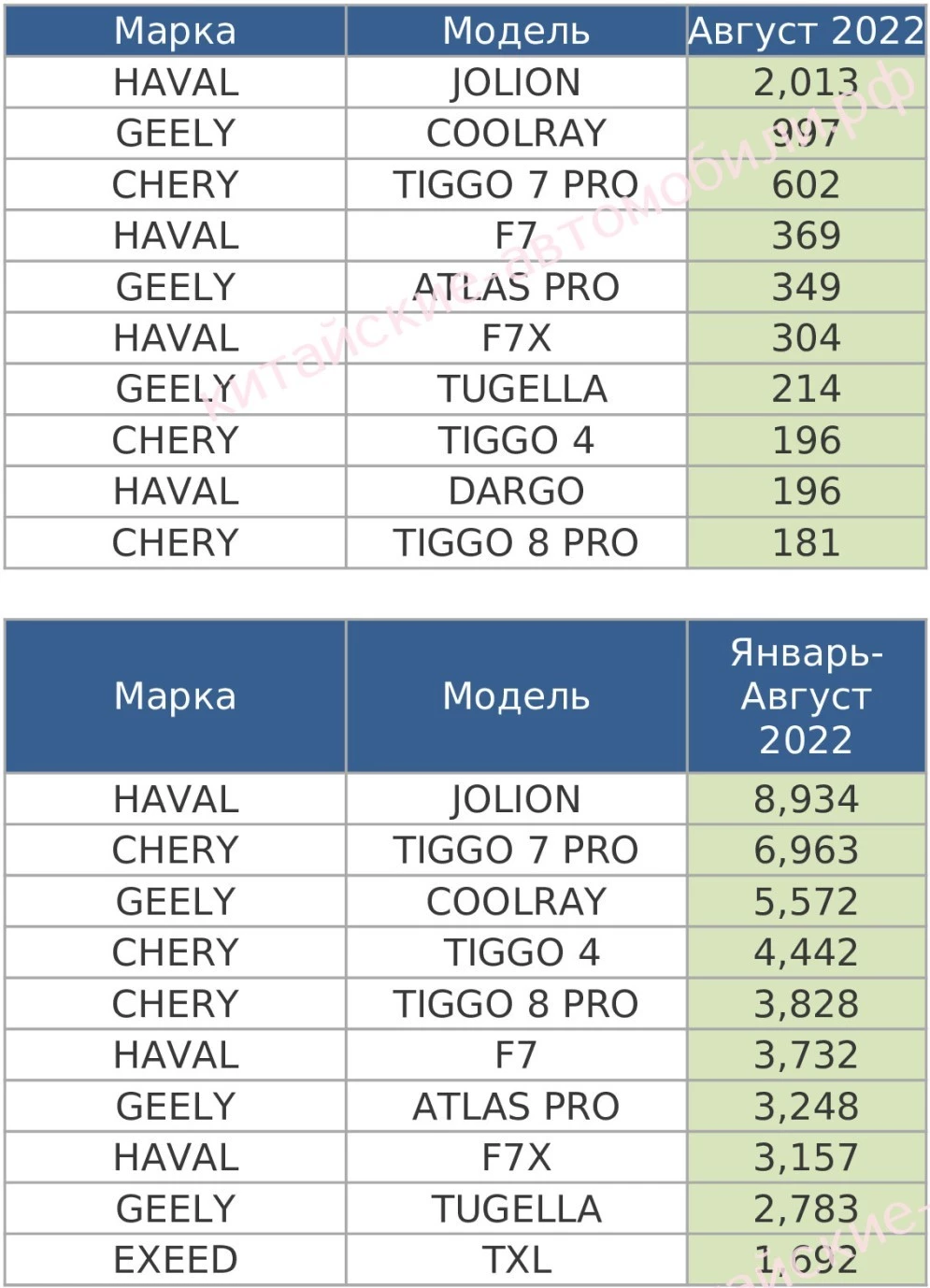Select the cell showing 2,013

[x=806, y=82]
